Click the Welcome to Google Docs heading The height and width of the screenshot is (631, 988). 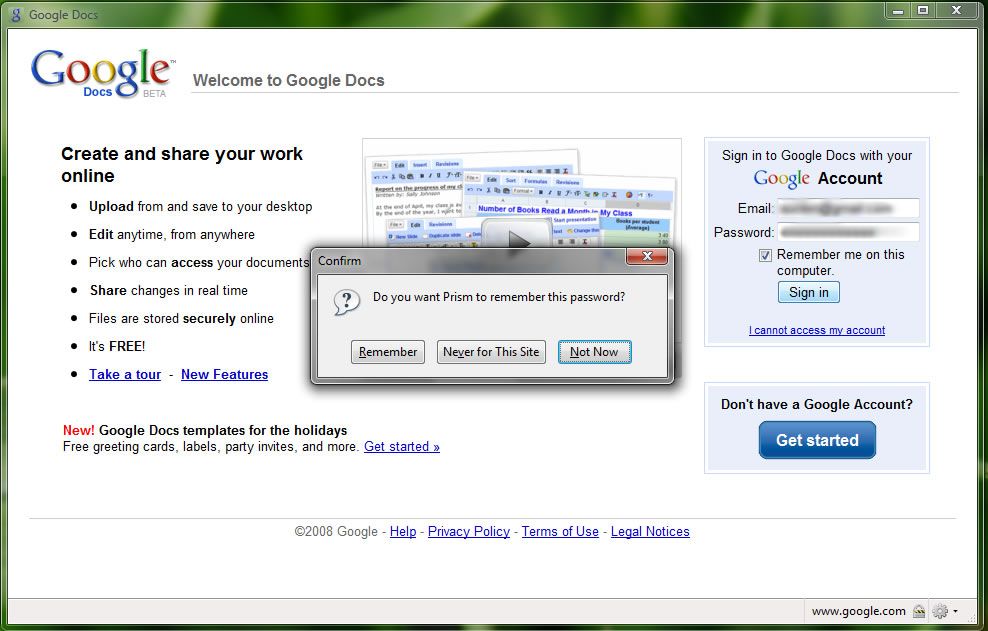pyautogui.click(x=289, y=80)
